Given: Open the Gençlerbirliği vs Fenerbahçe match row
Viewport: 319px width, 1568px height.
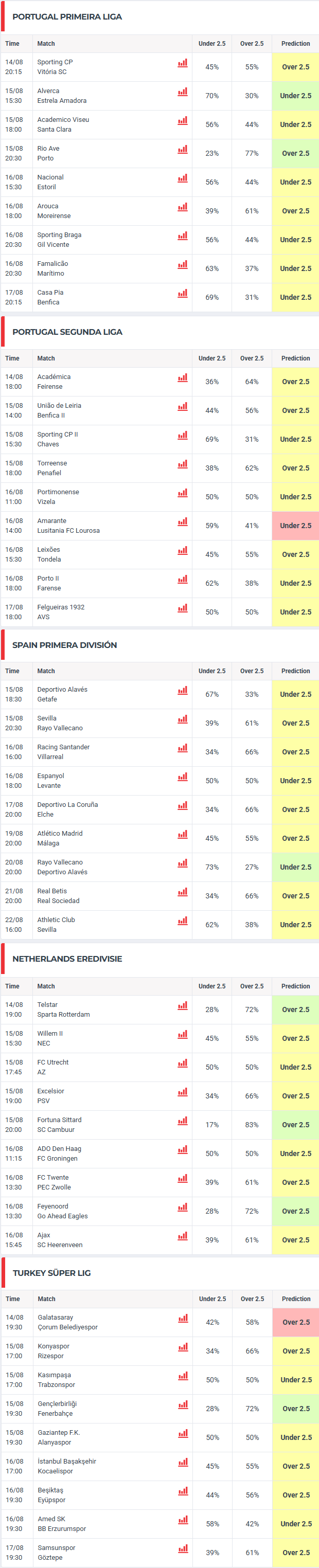Looking at the screenshot, I should pos(160,1409).
